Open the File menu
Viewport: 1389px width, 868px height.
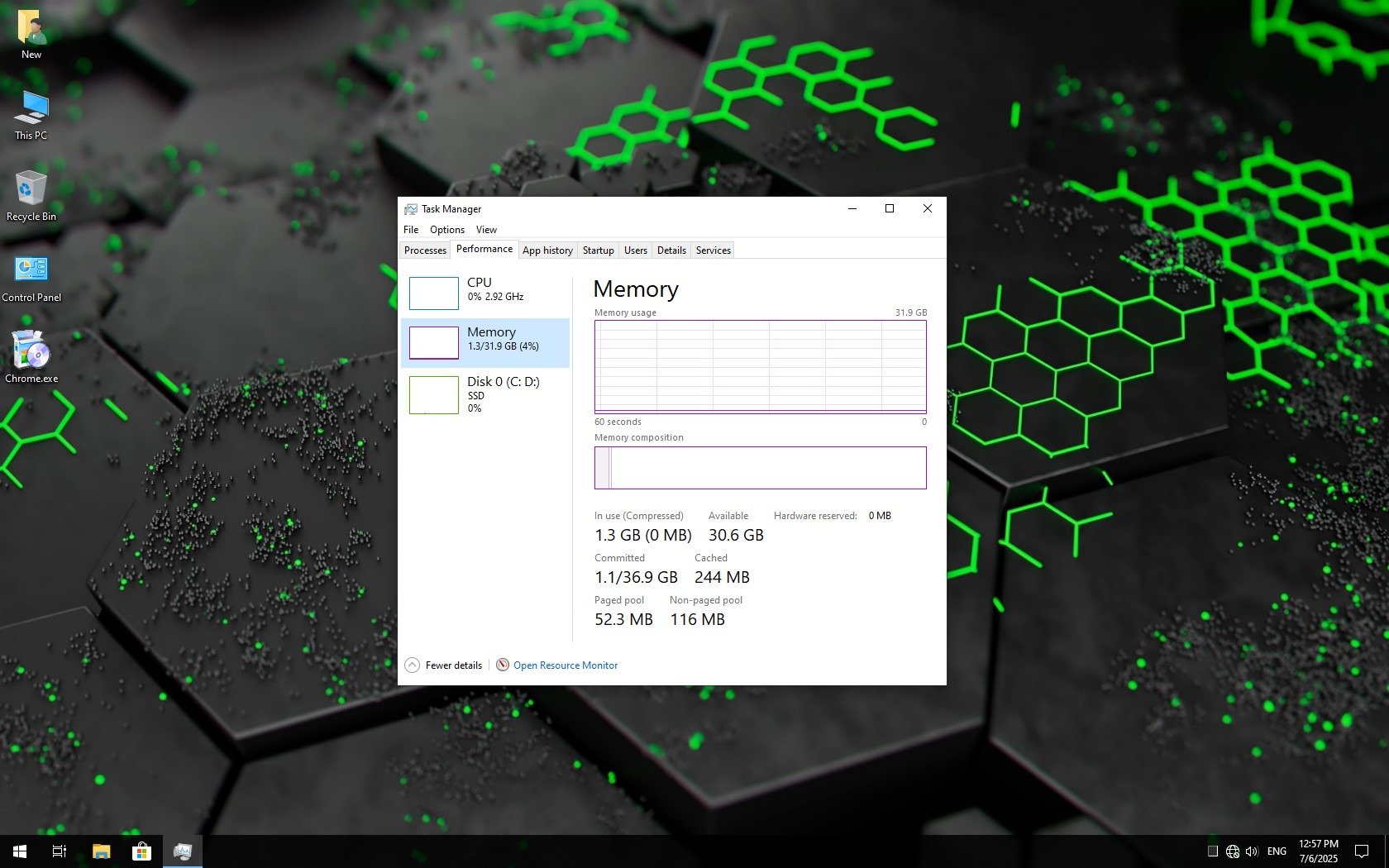(411, 230)
